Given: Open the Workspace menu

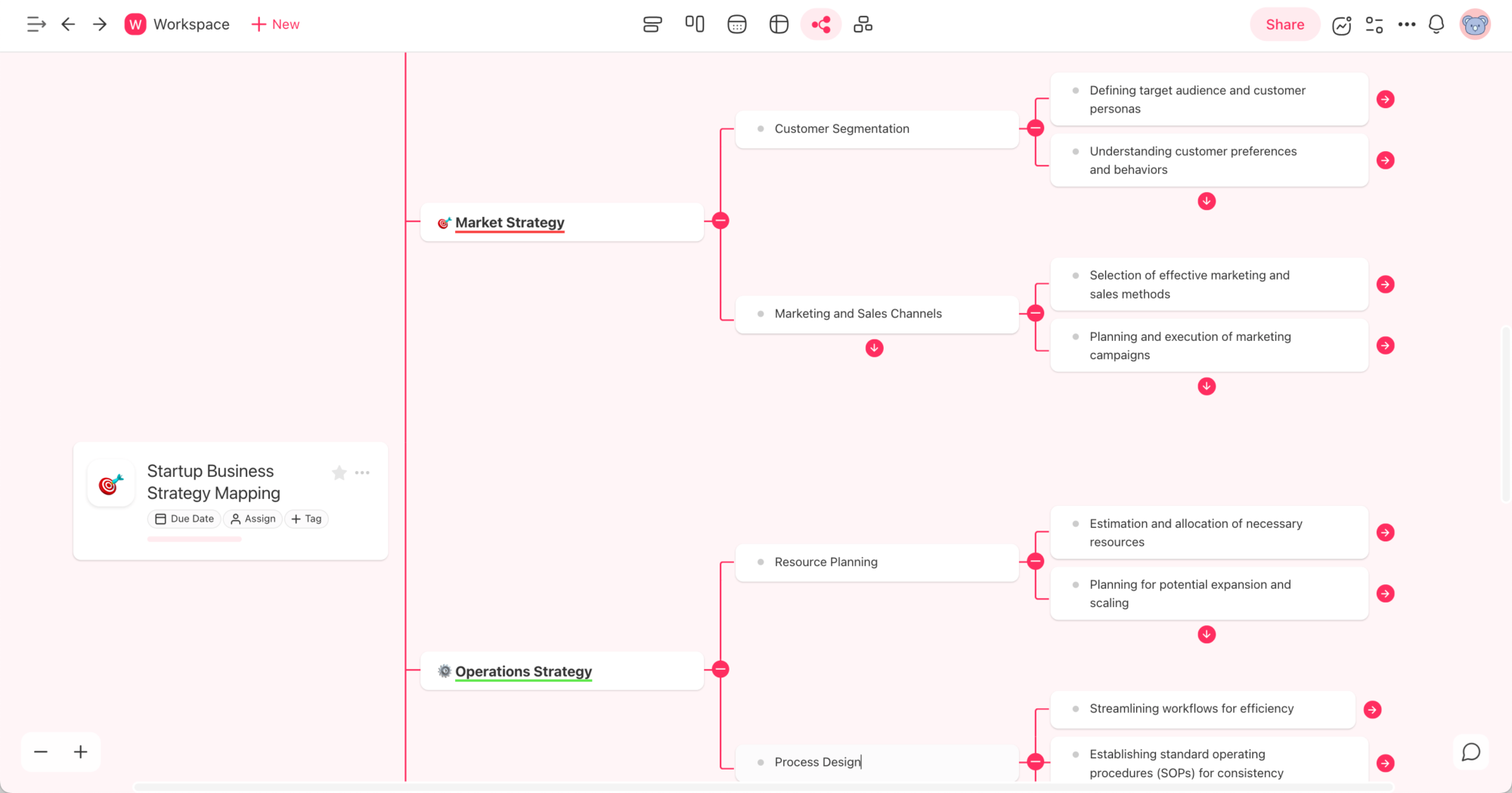Looking at the screenshot, I should [x=177, y=23].
